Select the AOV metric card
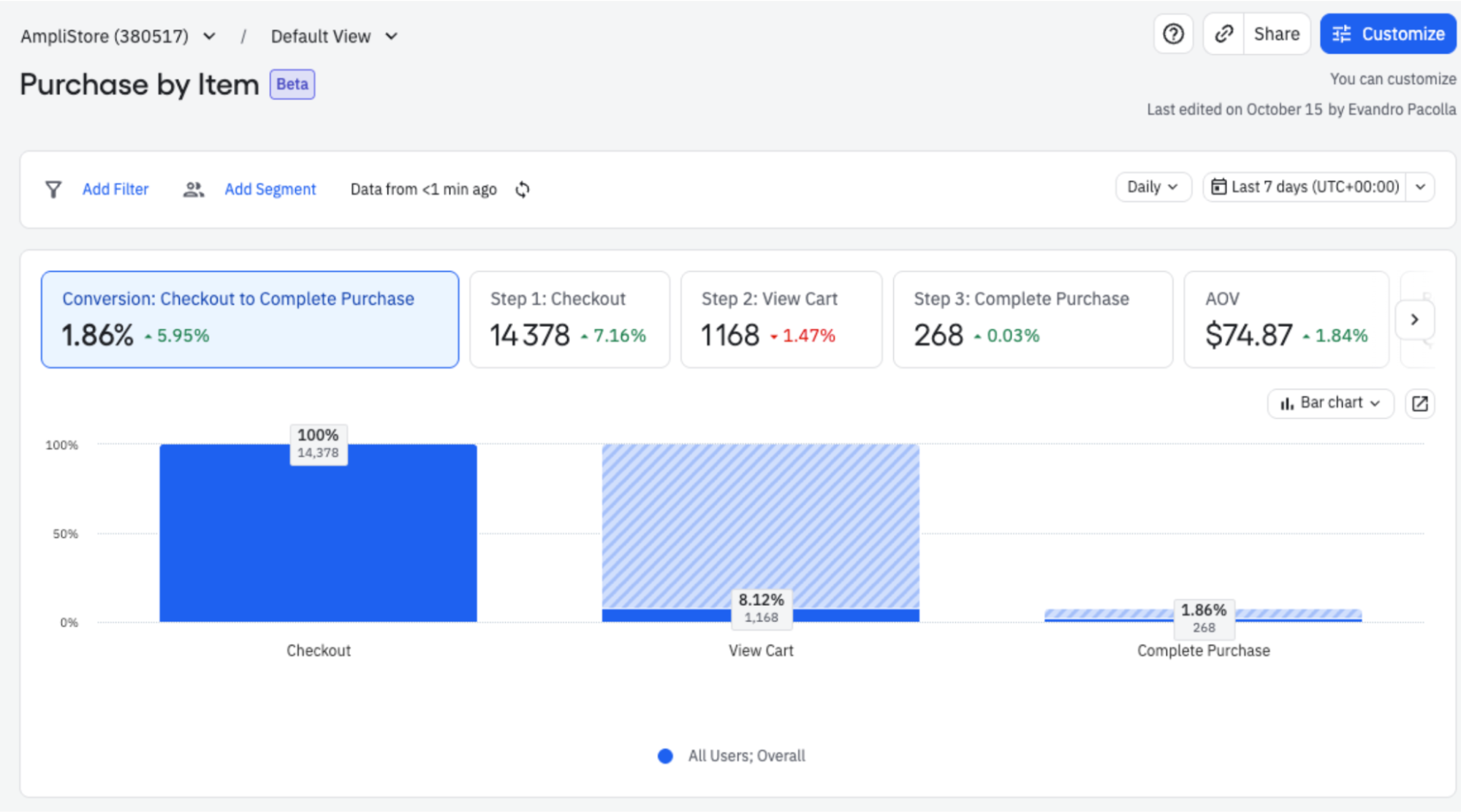The width and height of the screenshot is (1461, 812). pos(1286,319)
